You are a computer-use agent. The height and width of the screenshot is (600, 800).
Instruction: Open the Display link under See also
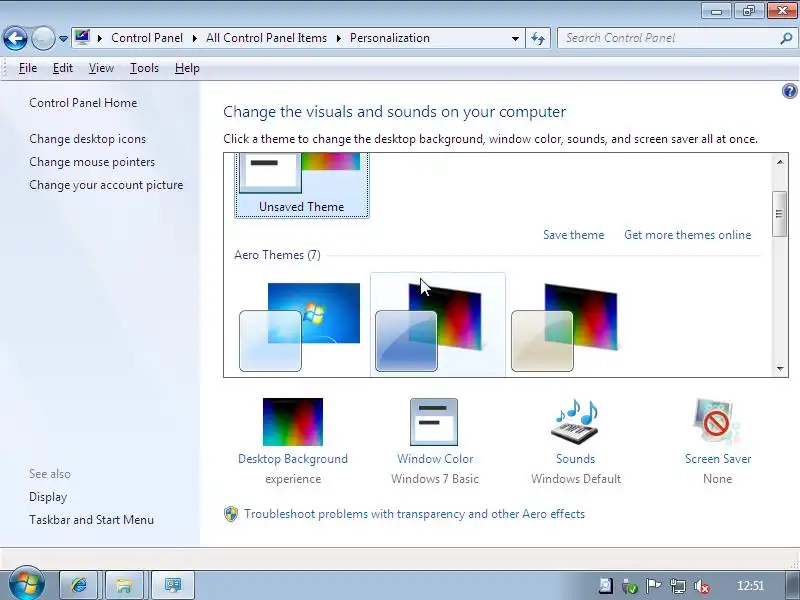click(x=48, y=497)
